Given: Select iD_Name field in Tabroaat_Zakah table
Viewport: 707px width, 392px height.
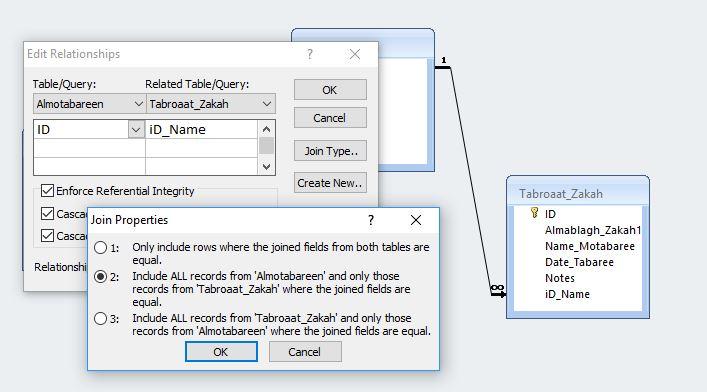Looking at the screenshot, I should tap(567, 294).
